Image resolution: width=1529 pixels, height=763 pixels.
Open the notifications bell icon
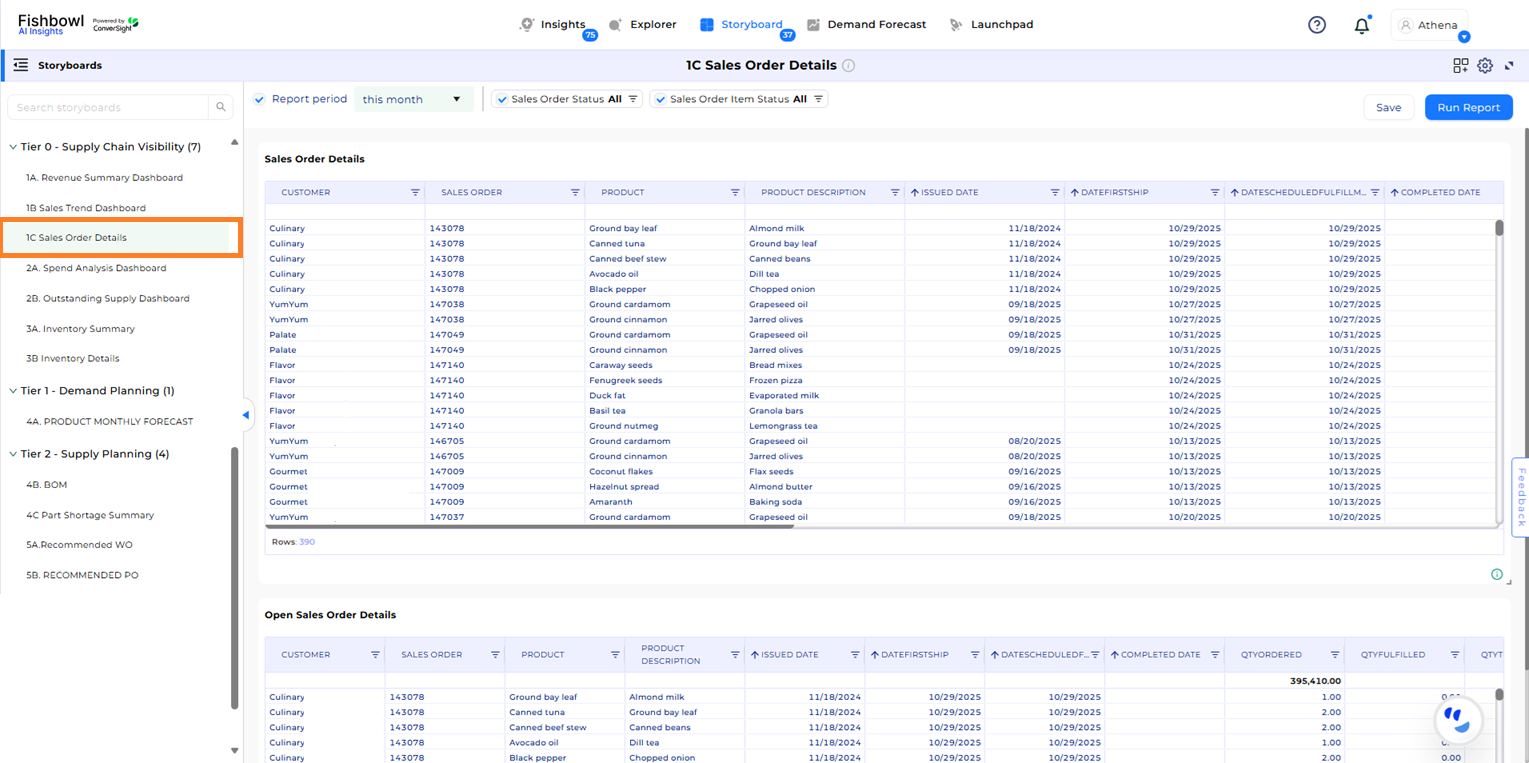(1361, 24)
